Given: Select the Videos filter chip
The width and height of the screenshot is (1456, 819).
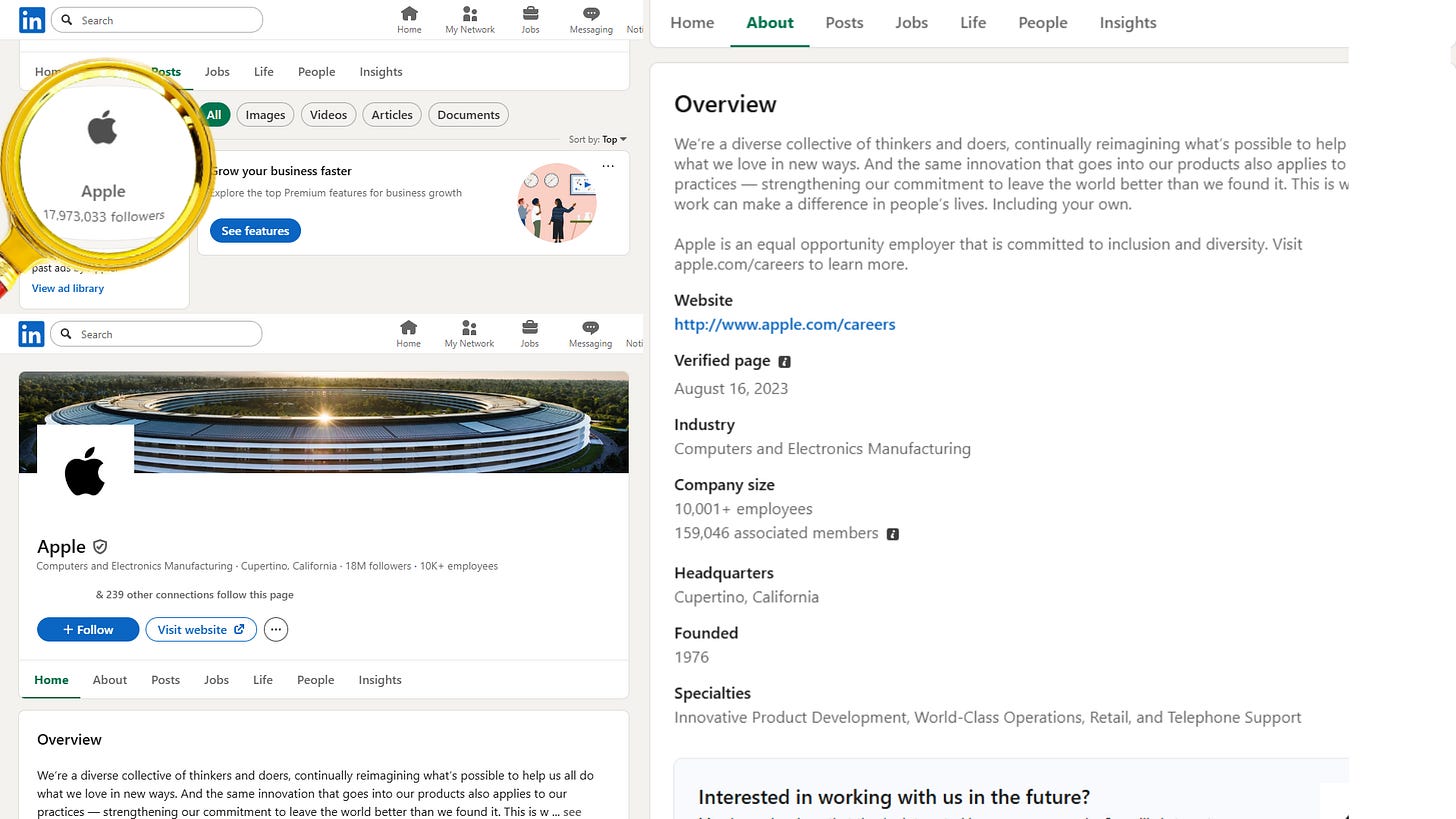Looking at the screenshot, I should [x=328, y=115].
